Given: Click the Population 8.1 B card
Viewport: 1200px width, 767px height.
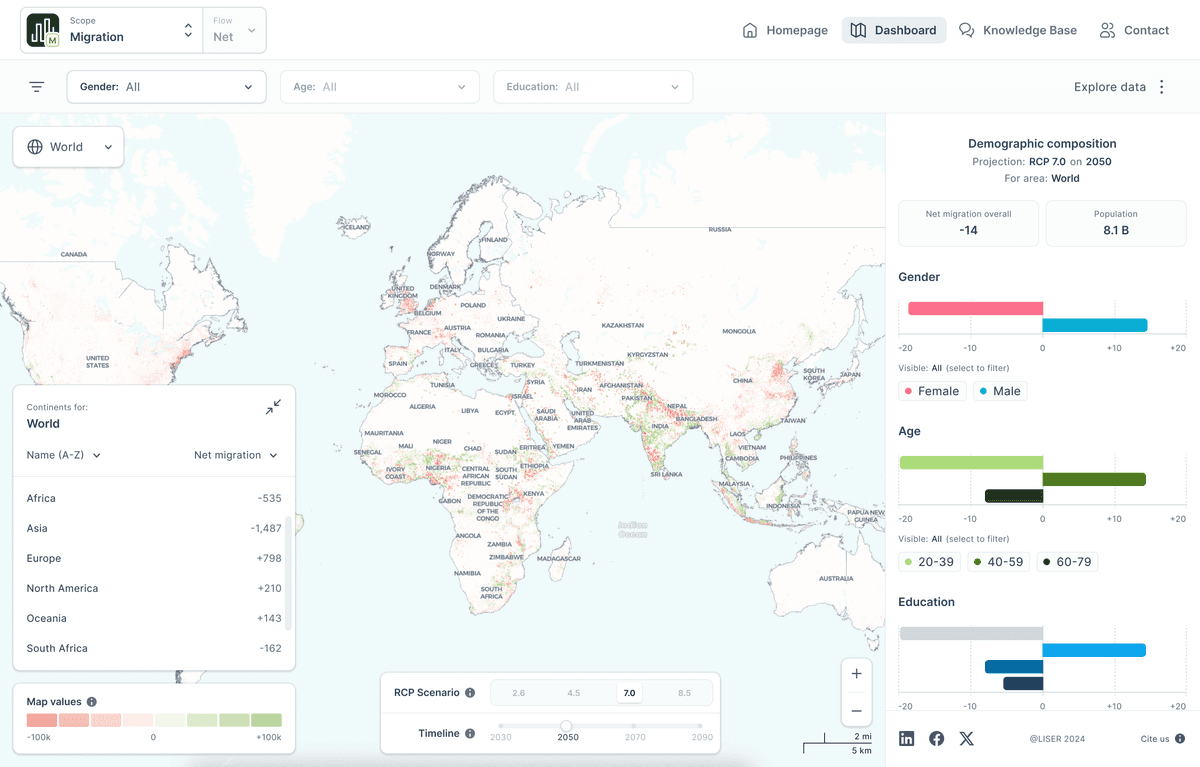Looking at the screenshot, I should 1116,223.
